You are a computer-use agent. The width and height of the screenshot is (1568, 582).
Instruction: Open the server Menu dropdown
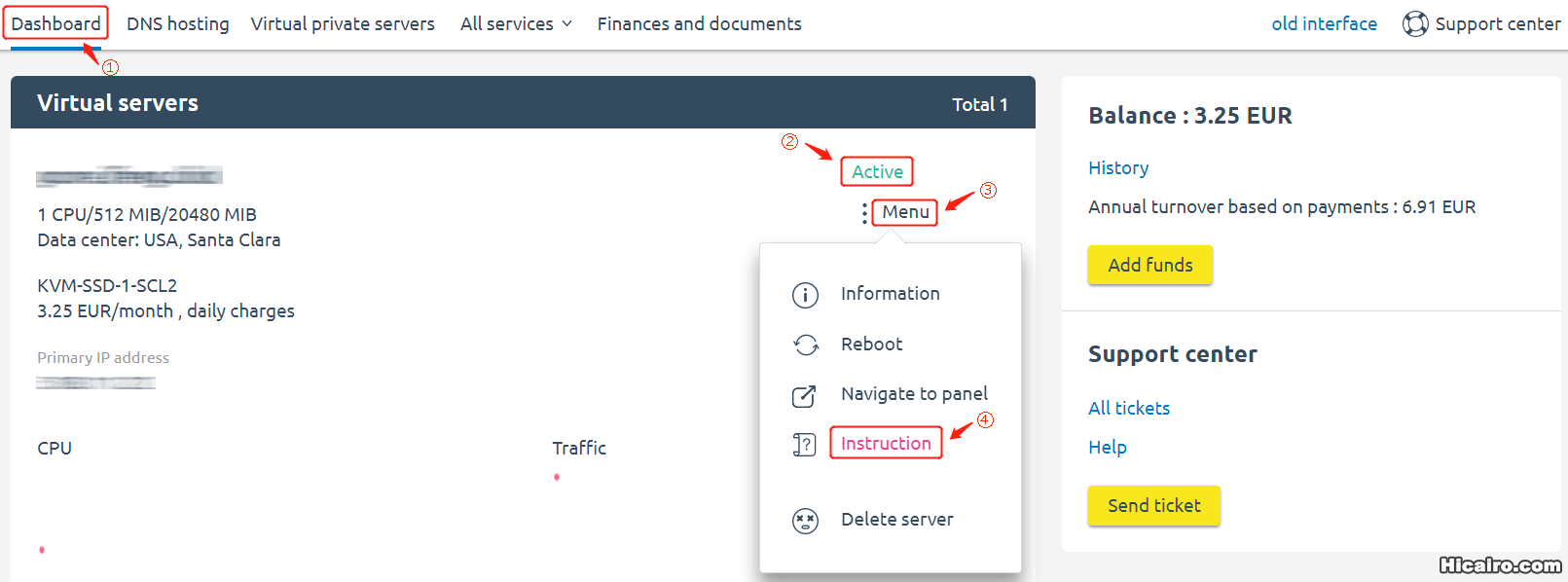coord(905,212)
